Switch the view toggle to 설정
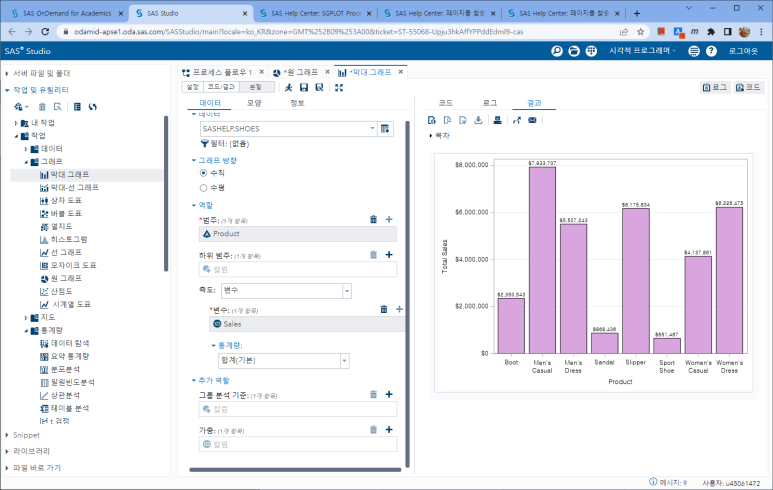The image size is (773, 490). [x=192, y=87]
